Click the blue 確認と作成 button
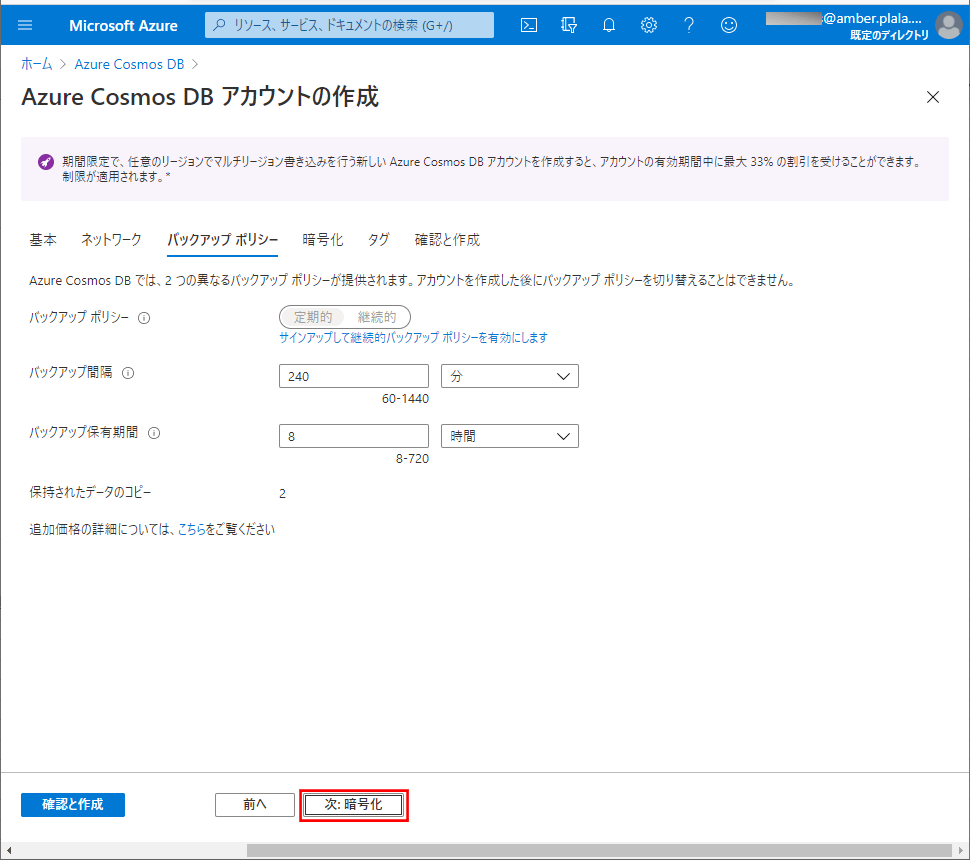970x860 pixels. [x=73, y=805]
